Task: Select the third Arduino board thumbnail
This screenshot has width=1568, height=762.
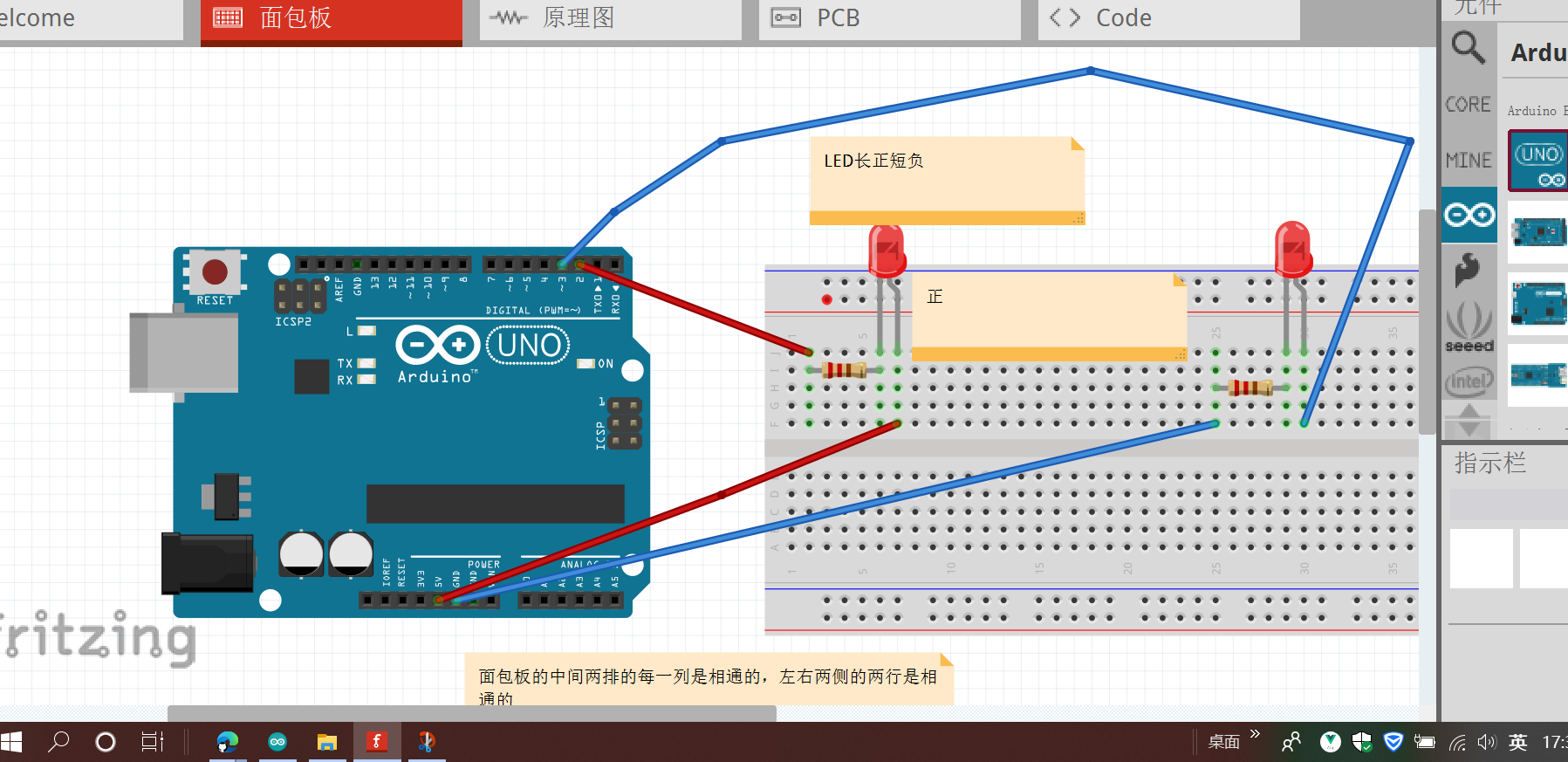Action: (1539, 304)
